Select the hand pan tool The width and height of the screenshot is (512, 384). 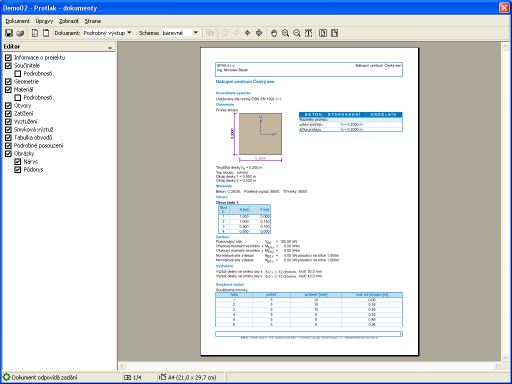(274, 33)
